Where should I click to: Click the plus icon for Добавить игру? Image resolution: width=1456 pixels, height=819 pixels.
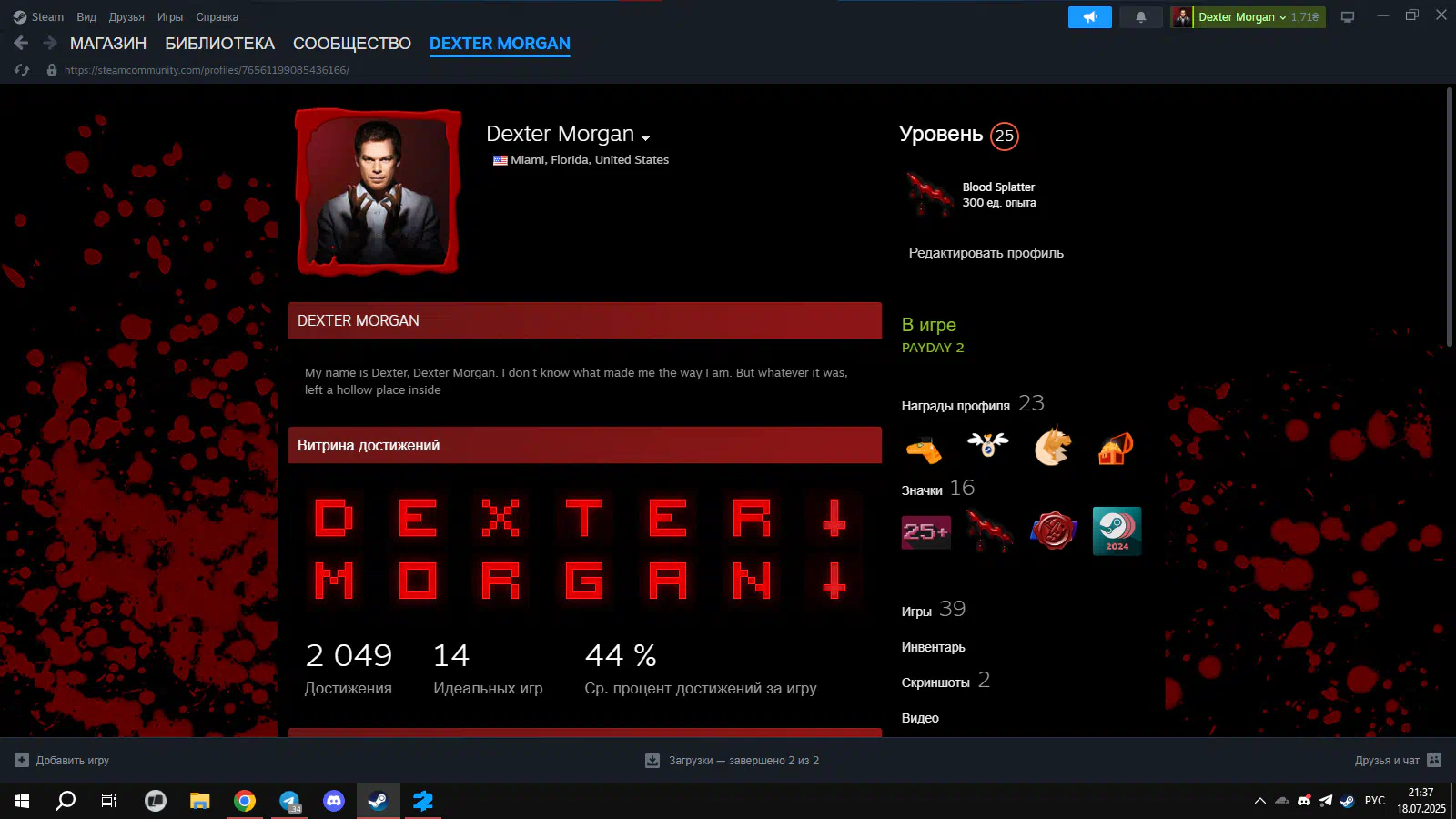point(22,760)
